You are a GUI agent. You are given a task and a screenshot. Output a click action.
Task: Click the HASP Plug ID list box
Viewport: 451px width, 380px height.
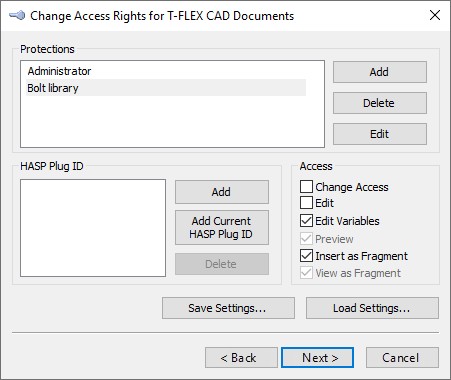pos(93,228)
